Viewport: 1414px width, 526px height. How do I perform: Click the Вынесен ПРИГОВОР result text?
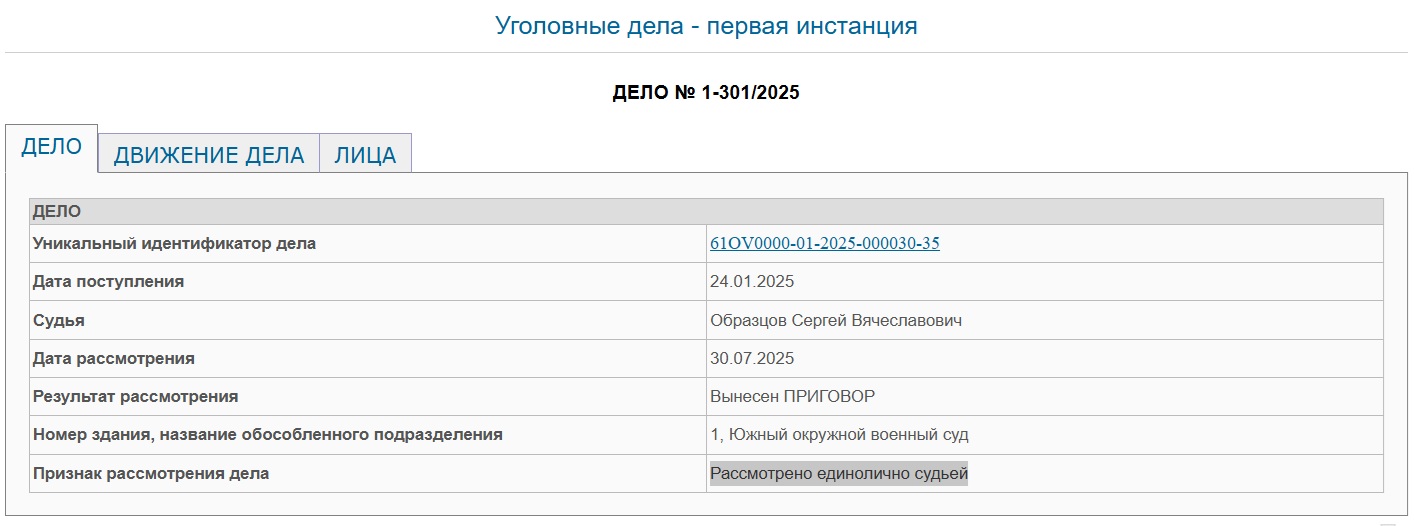tap(792, 396)
